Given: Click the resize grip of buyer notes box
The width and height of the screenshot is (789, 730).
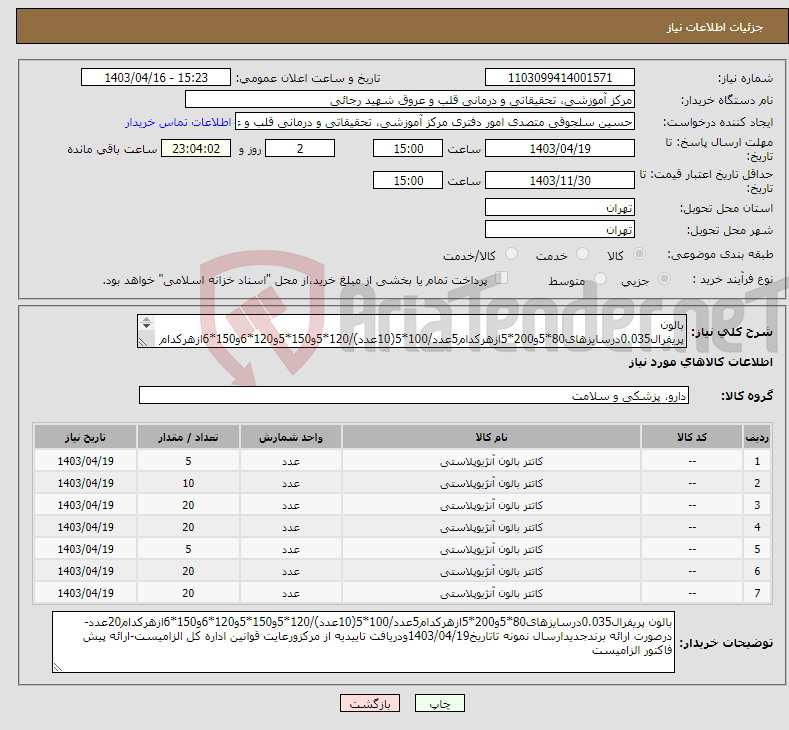Looking at the screenshot, I should pos(58,667).
